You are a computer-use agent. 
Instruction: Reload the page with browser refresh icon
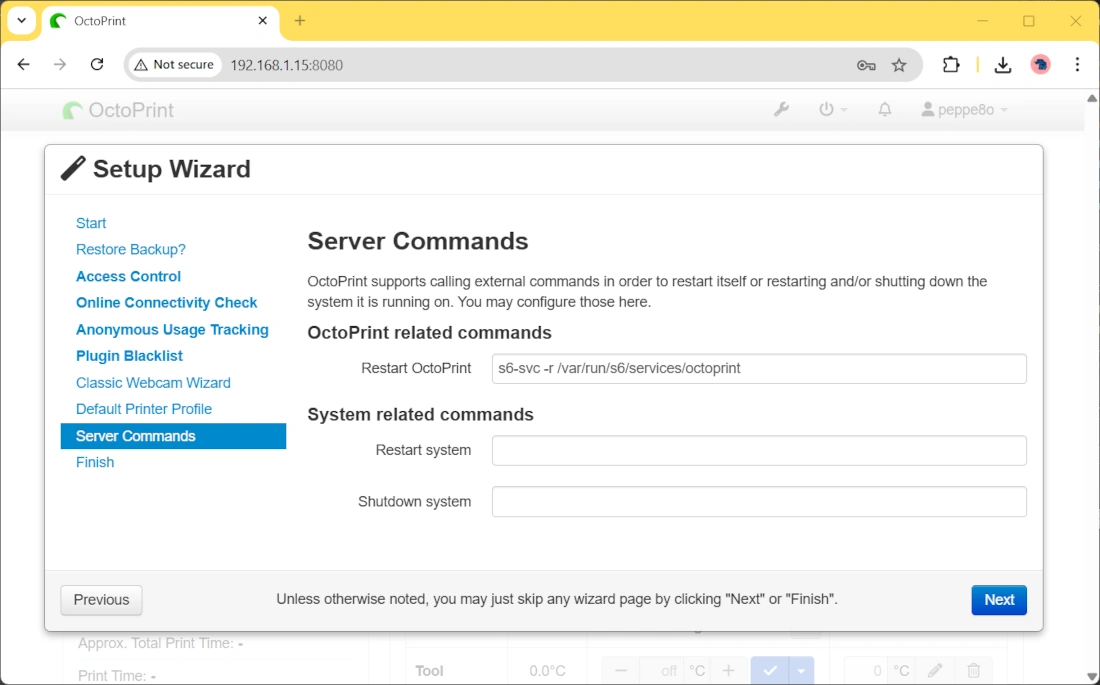pyautogui.click(x=97, y=65)
